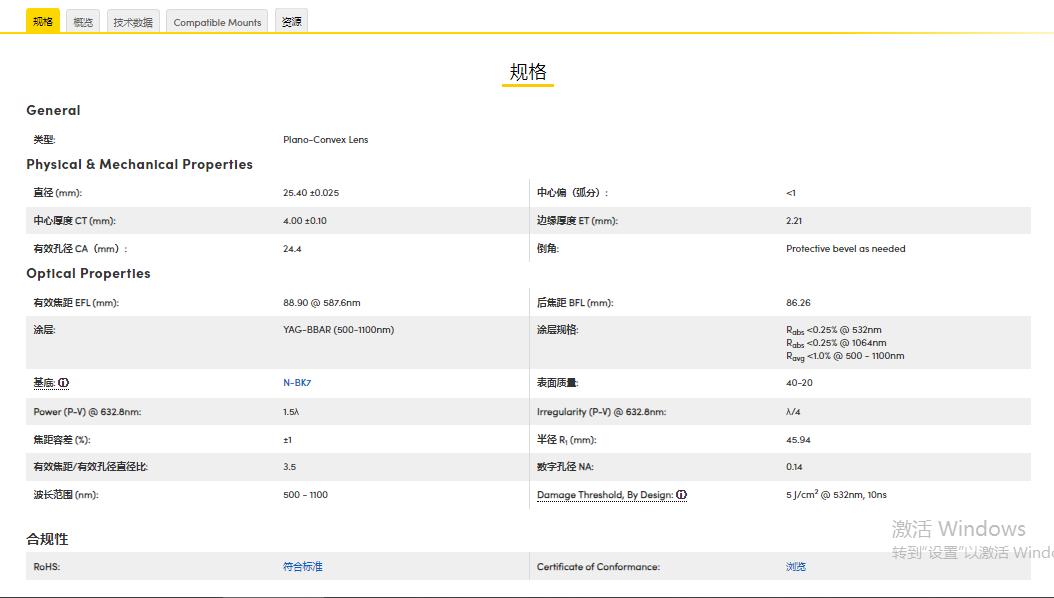Click the info icon beside Damage Threshold, By Design
1054x598 pixels.
681,494
